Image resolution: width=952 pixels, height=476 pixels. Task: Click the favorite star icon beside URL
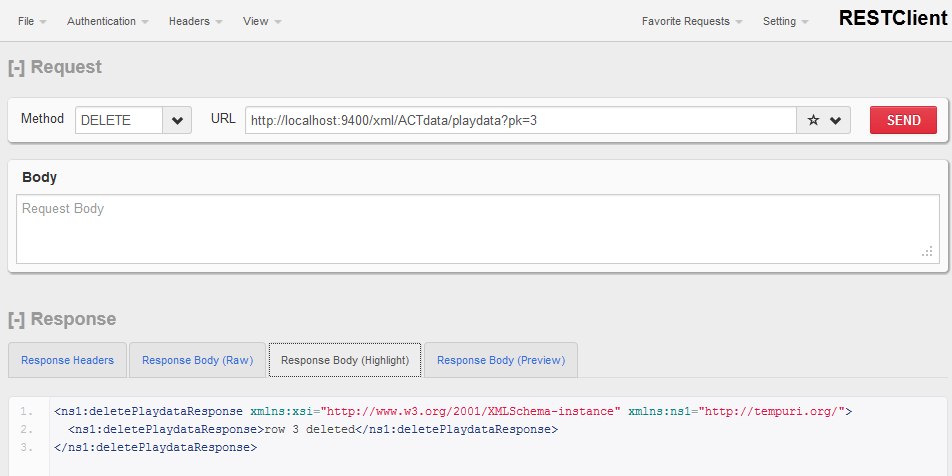[x=813, y=120]
